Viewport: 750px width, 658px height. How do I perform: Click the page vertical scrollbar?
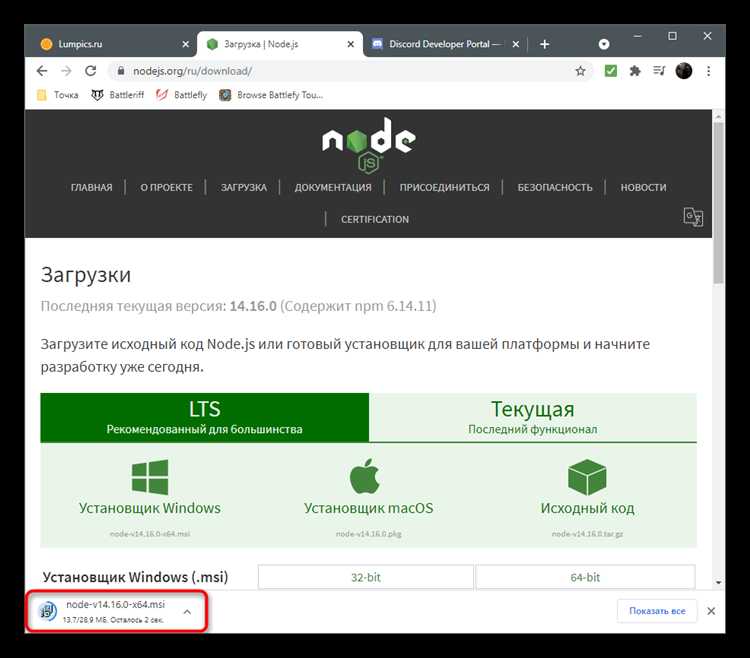[718, 200]
